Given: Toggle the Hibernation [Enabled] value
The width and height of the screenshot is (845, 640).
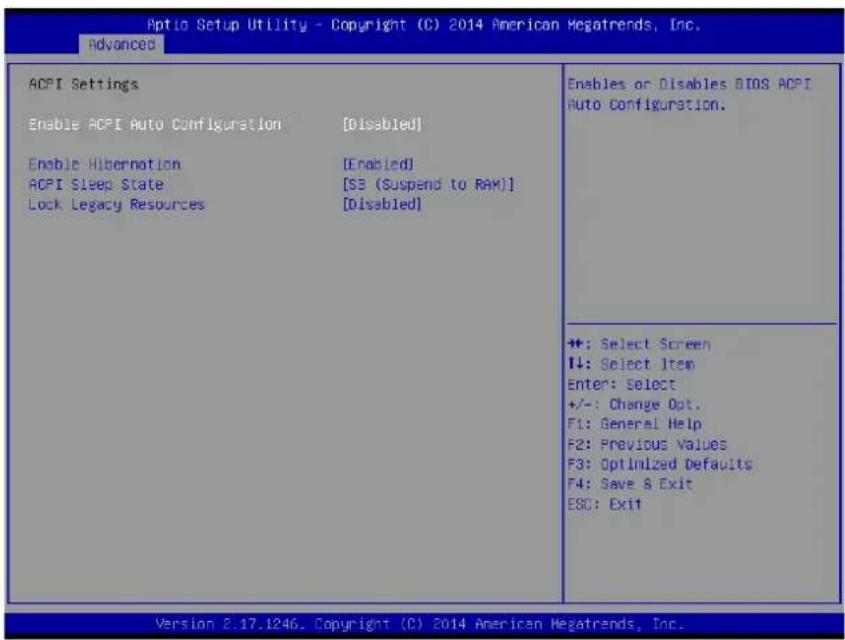Looking at the screenshot, I should [378, 164].
